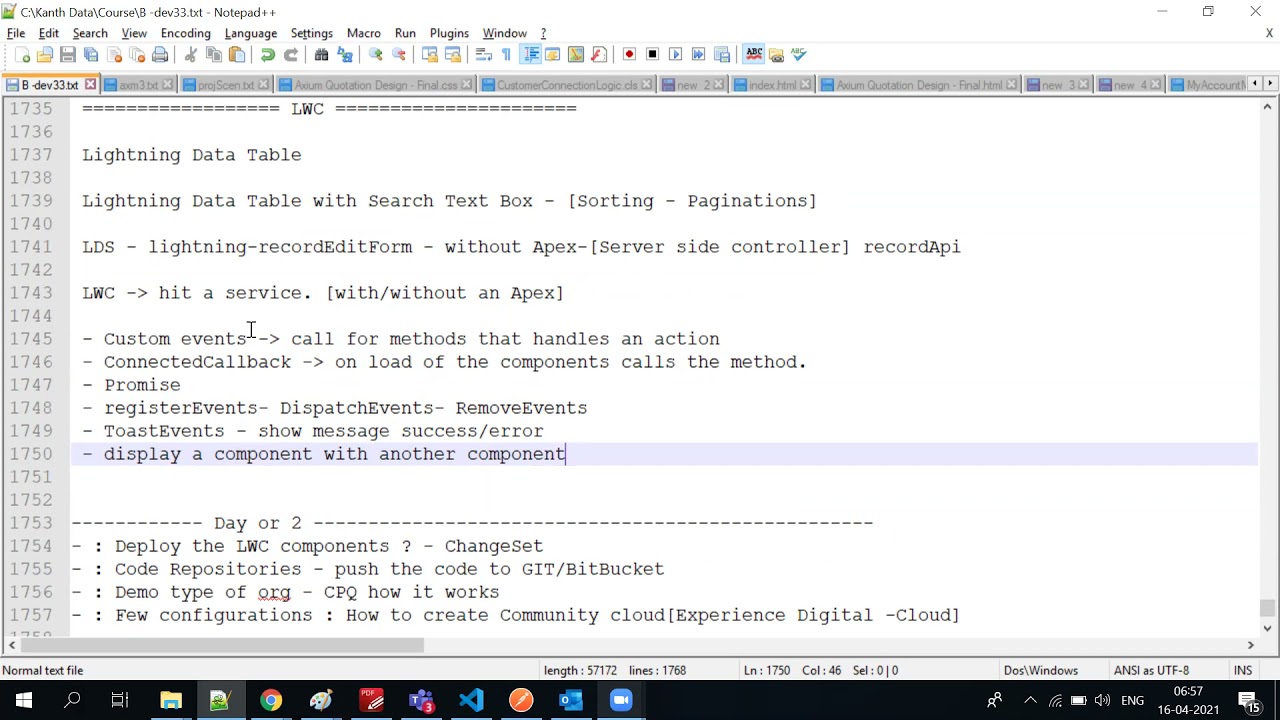This screenshot has width=1280, height=720.
Task: Click the 'Lightning Data Table' line 1737
Action: point(191,155)
